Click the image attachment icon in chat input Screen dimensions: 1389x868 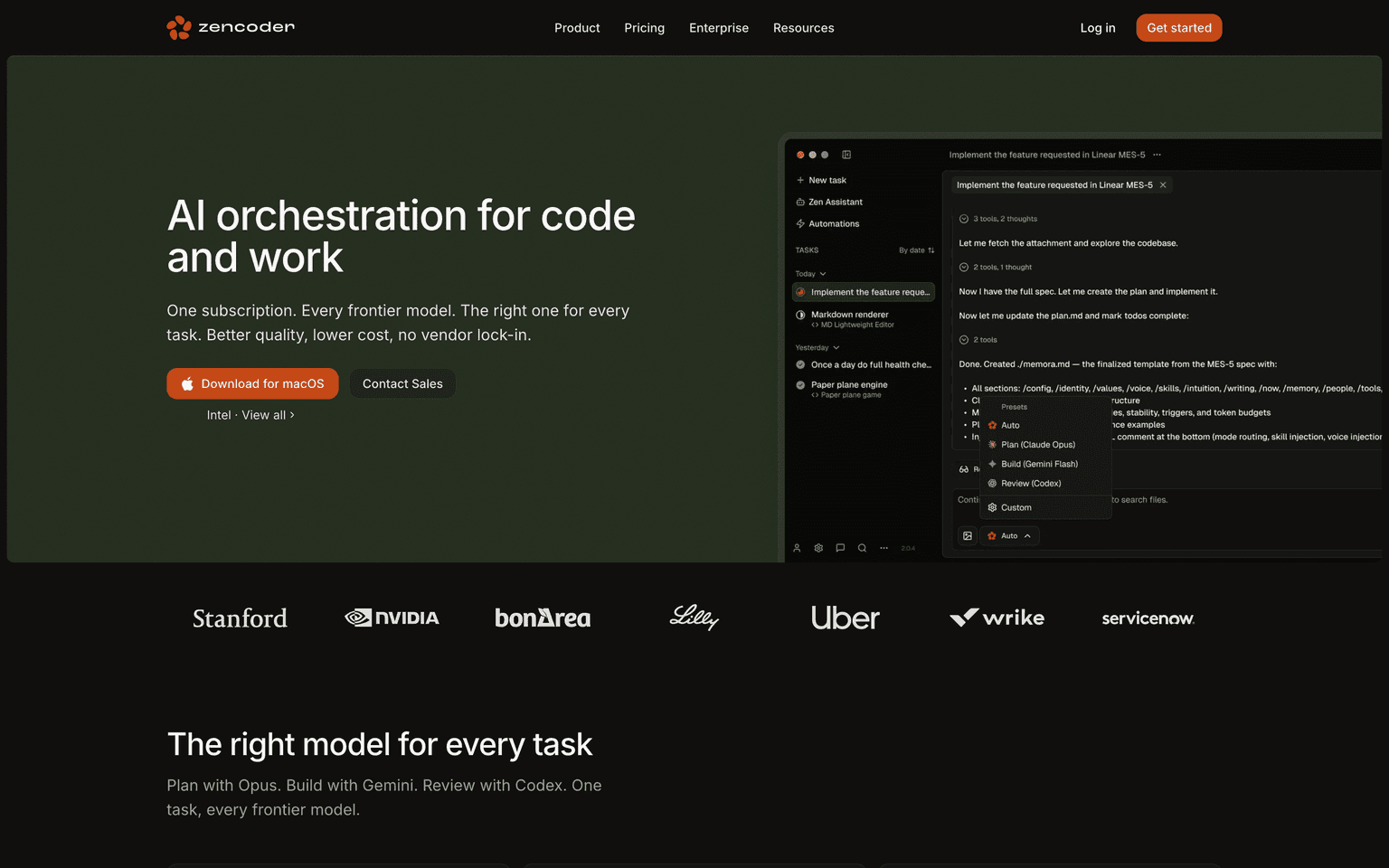pyautogui.click(x=968, y=536)
